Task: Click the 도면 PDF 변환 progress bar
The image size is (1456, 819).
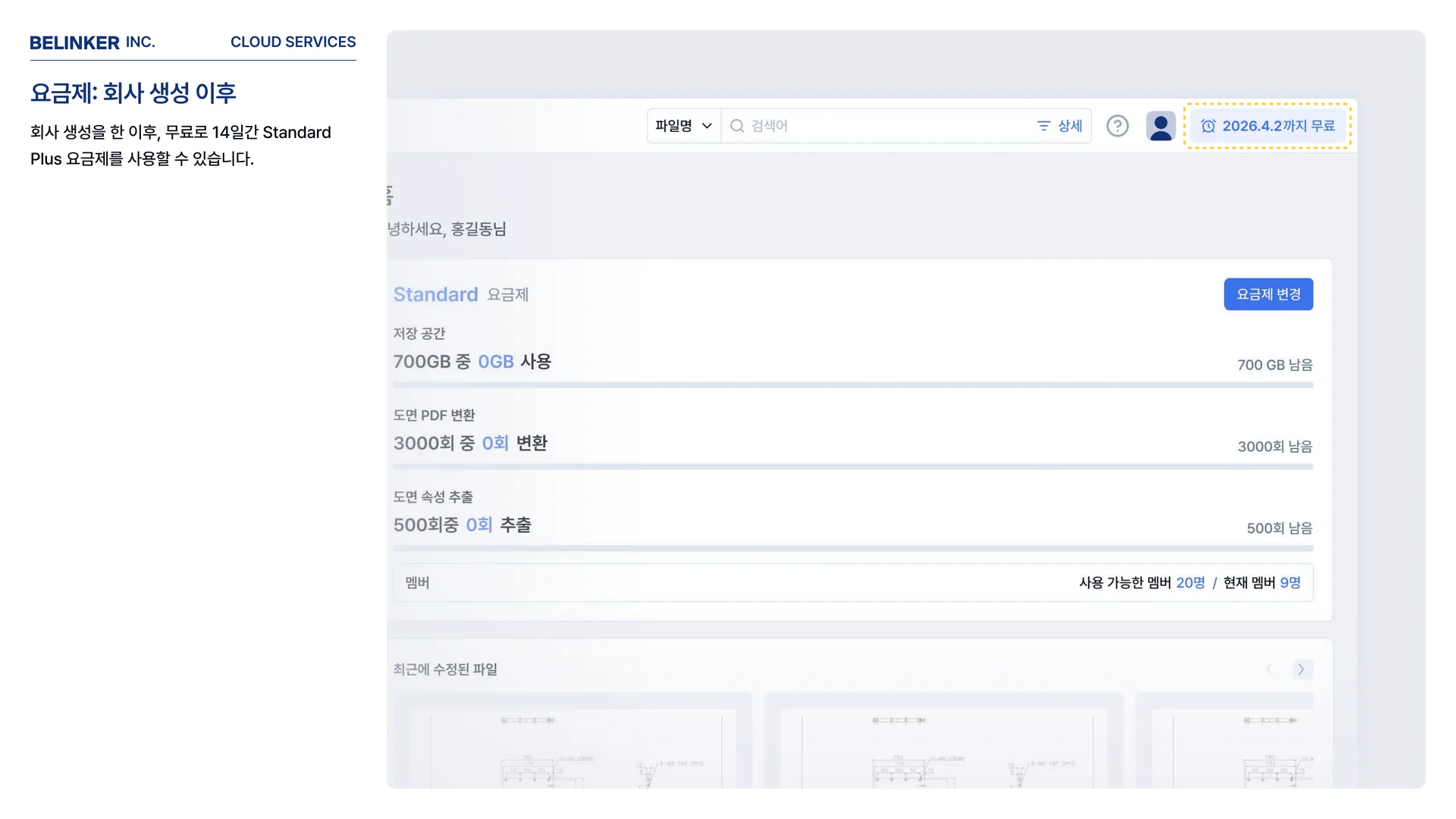Action: (852, 466)
